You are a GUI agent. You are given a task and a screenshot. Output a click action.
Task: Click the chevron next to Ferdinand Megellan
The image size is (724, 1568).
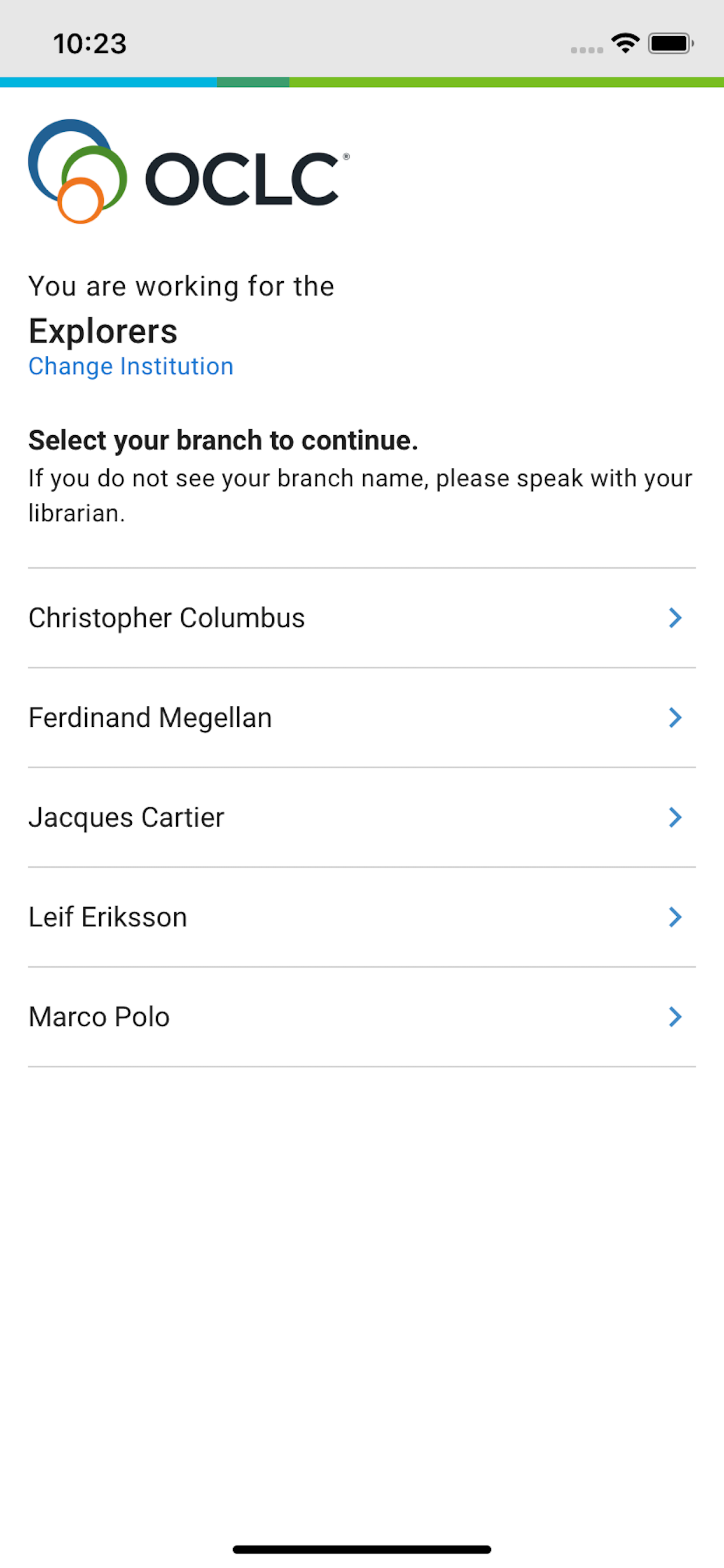pyautogui.click(x=674, y=717)
